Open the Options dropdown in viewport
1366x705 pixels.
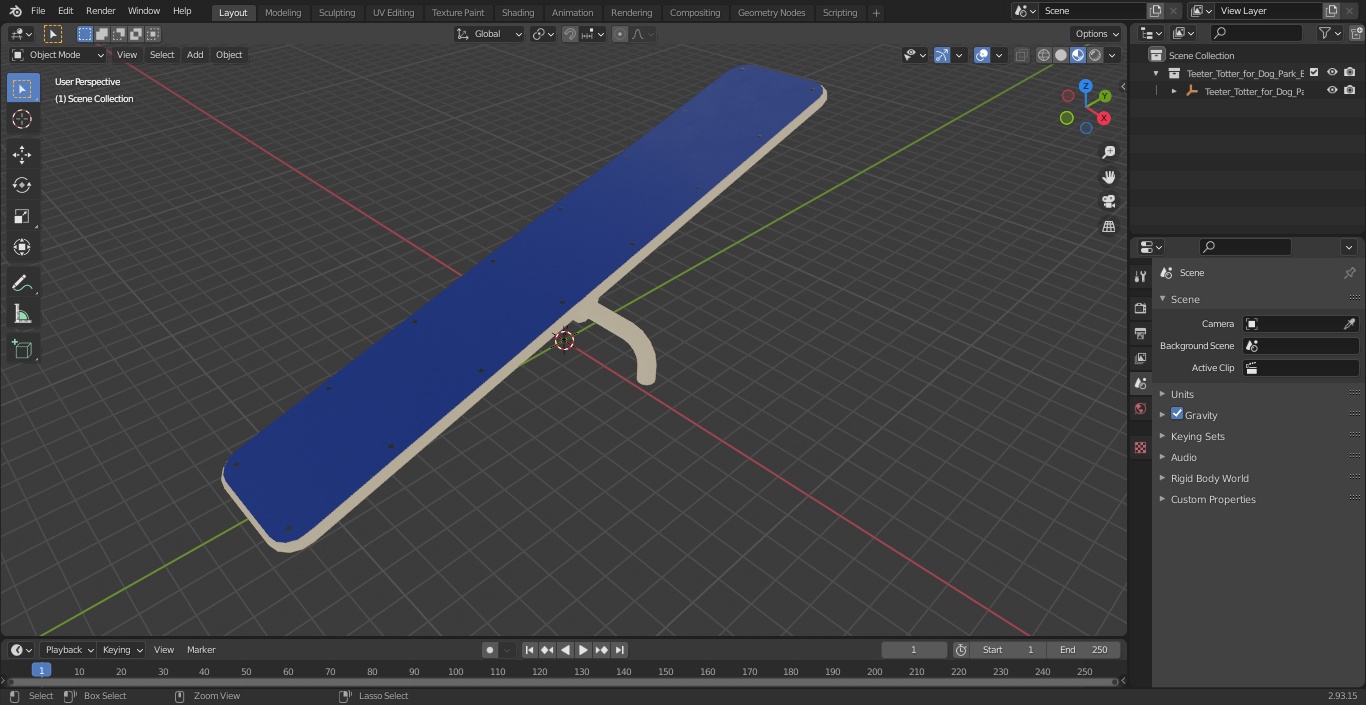1097,34
